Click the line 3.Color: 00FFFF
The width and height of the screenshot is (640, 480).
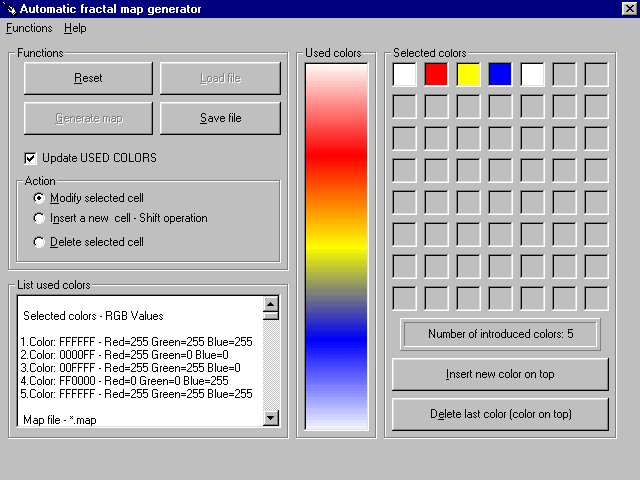(x=130, y=368)
